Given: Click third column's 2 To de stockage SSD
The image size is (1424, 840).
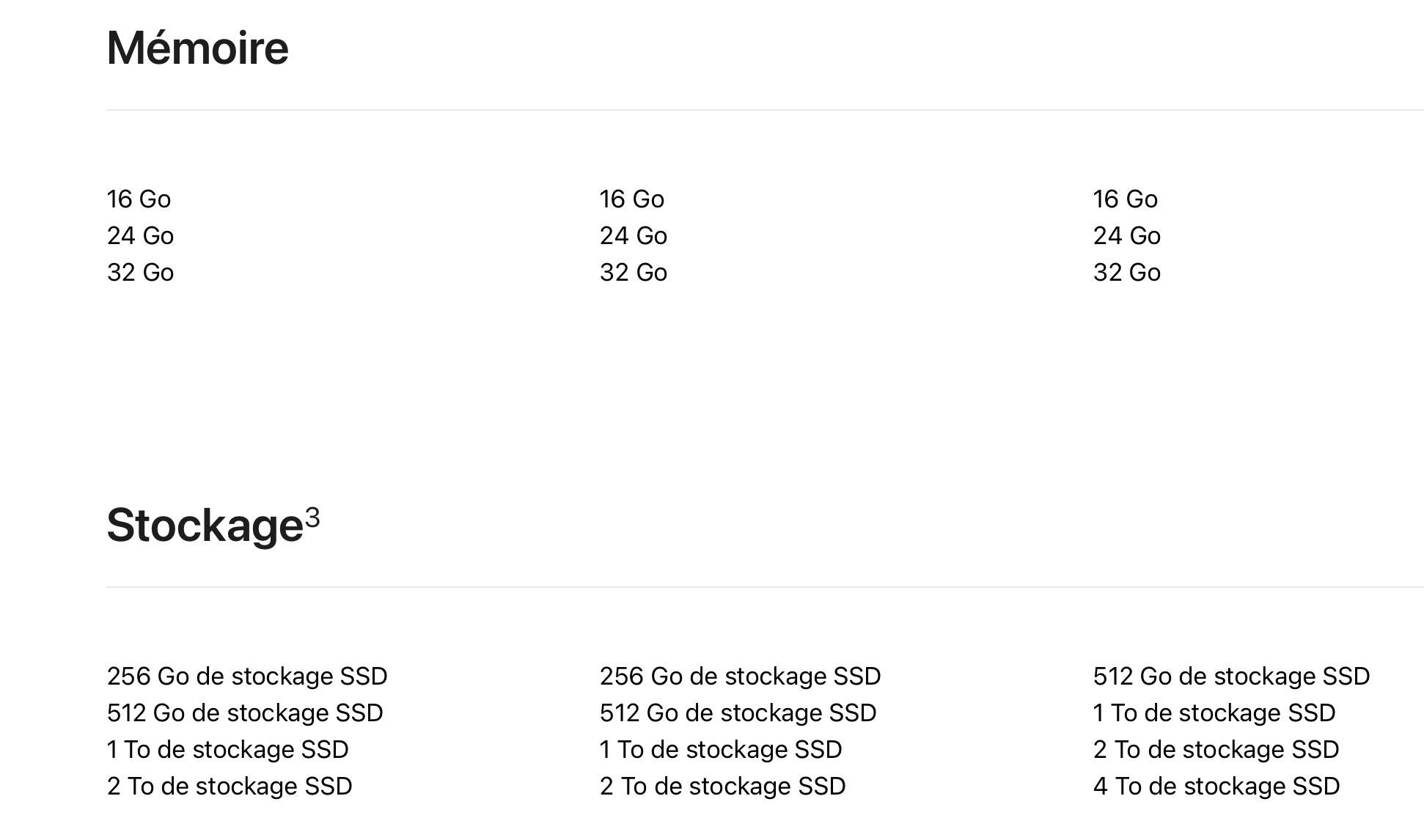Looking at the screenshot, I should point(1216,750).
